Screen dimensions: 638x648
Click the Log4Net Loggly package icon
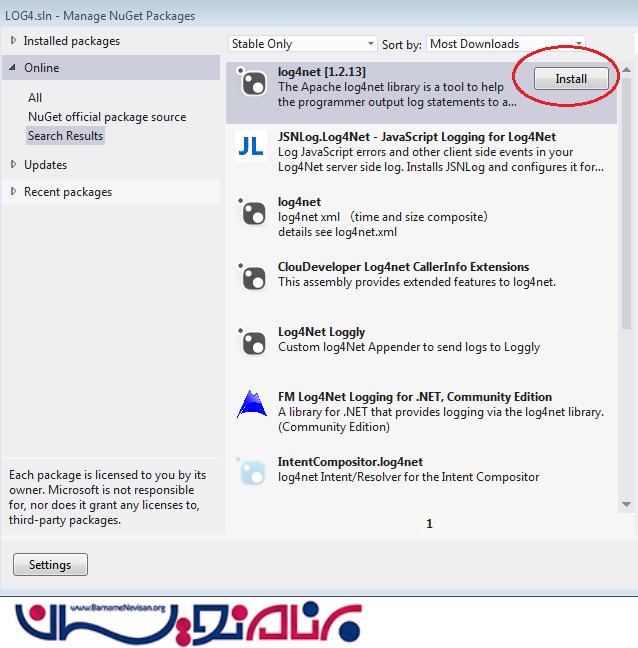pyautogui.click(x=251, y=341)
